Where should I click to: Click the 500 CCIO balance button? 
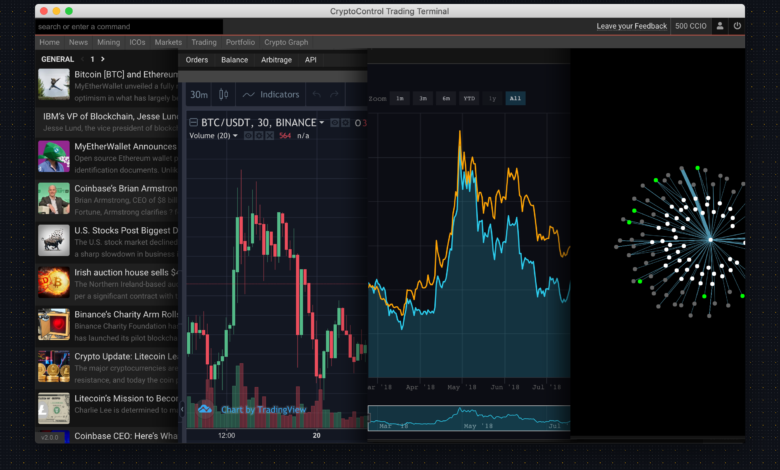(x=690, y=26)
